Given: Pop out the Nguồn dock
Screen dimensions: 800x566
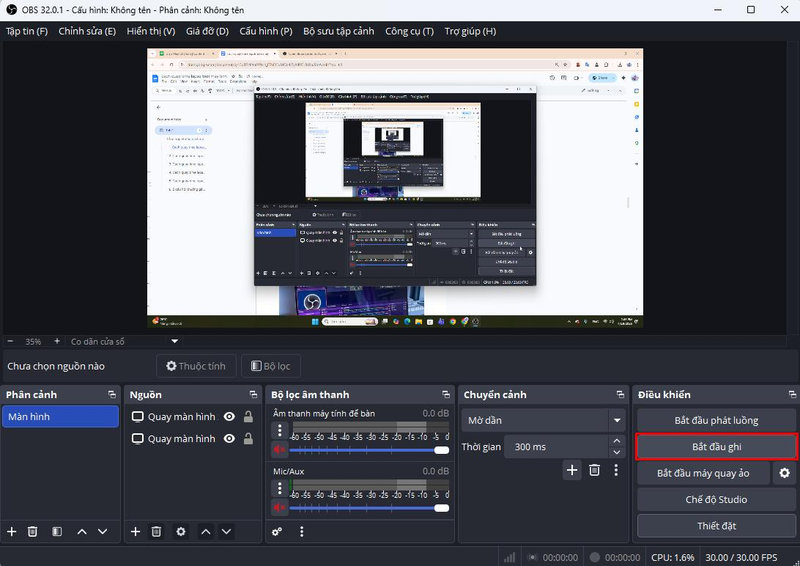Looking at the screenshot, I should 253,395.
